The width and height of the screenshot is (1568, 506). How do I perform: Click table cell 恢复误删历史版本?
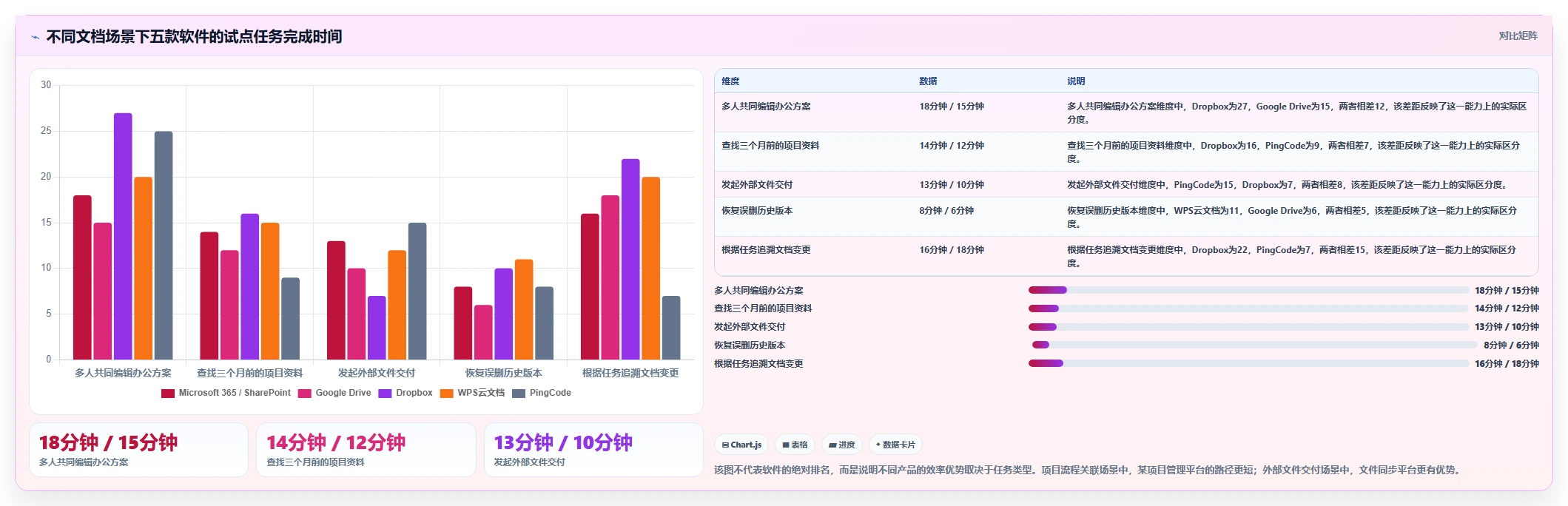(757, 211)
